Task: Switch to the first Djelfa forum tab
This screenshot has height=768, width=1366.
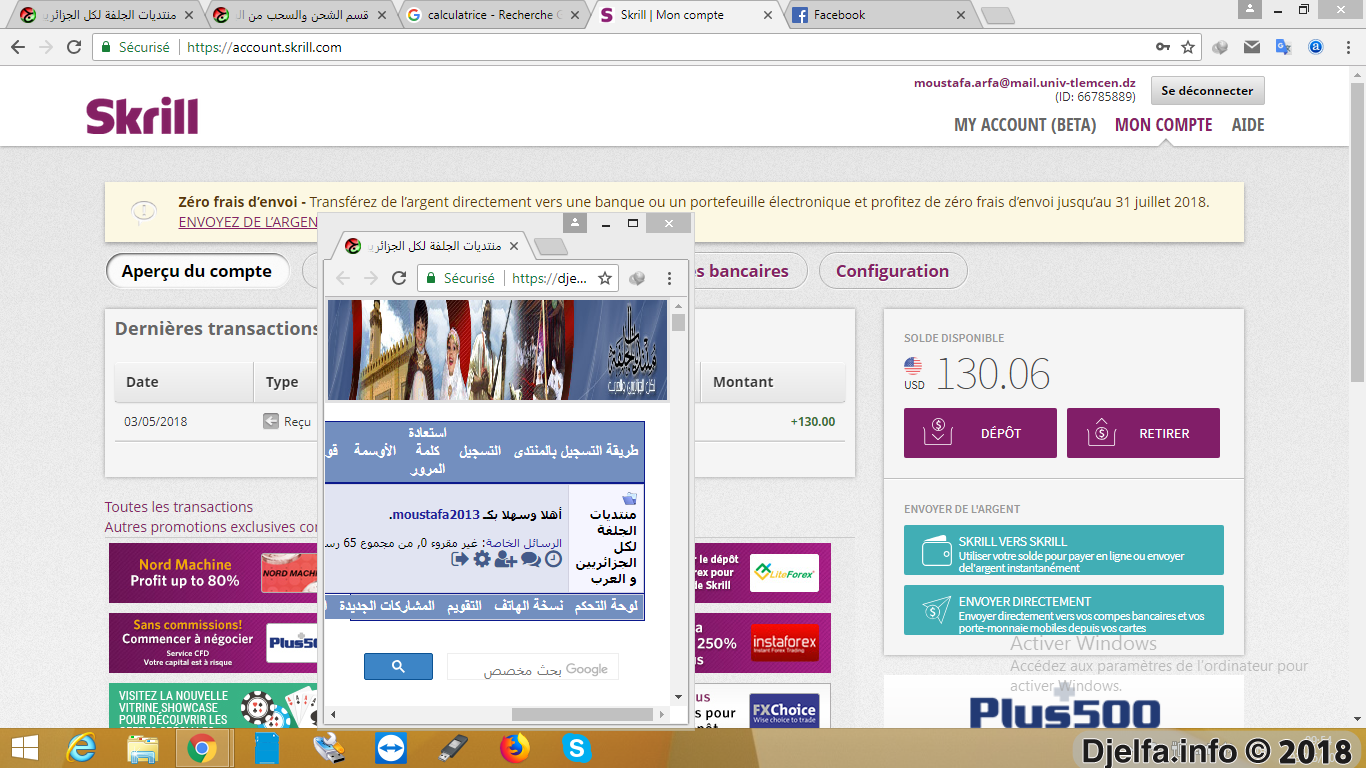Action: (105, 15)
